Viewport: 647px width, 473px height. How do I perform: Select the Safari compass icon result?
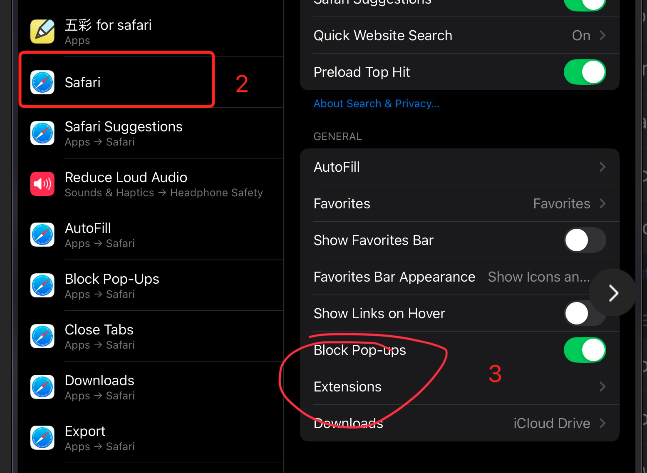pyautogui.click(x=42, y=82)
